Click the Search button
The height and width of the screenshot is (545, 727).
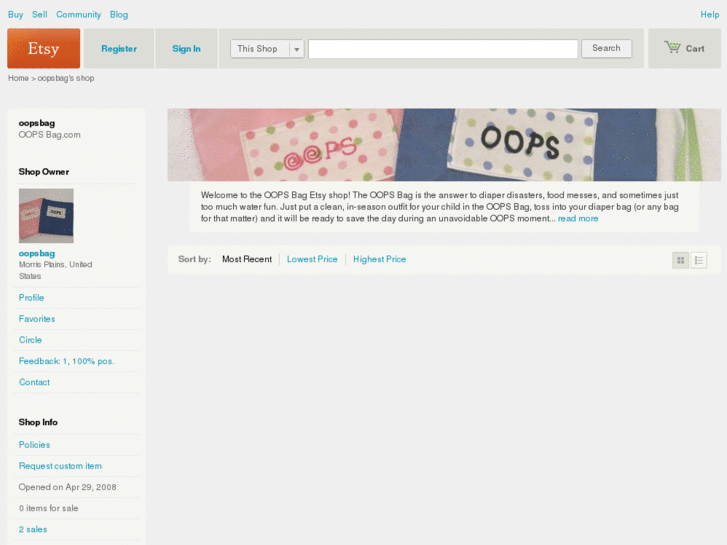coord(606,48)
